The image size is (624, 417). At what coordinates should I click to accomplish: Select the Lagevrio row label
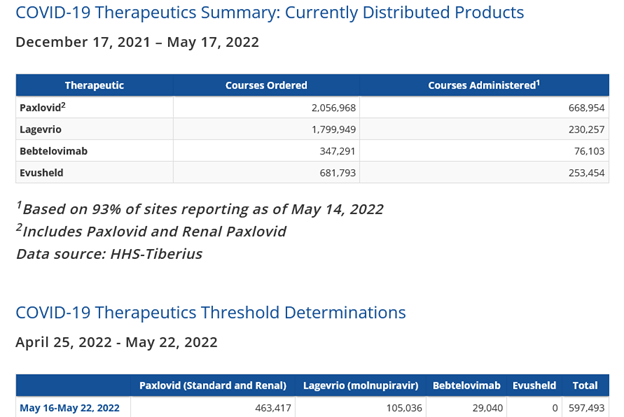(41, 129)
